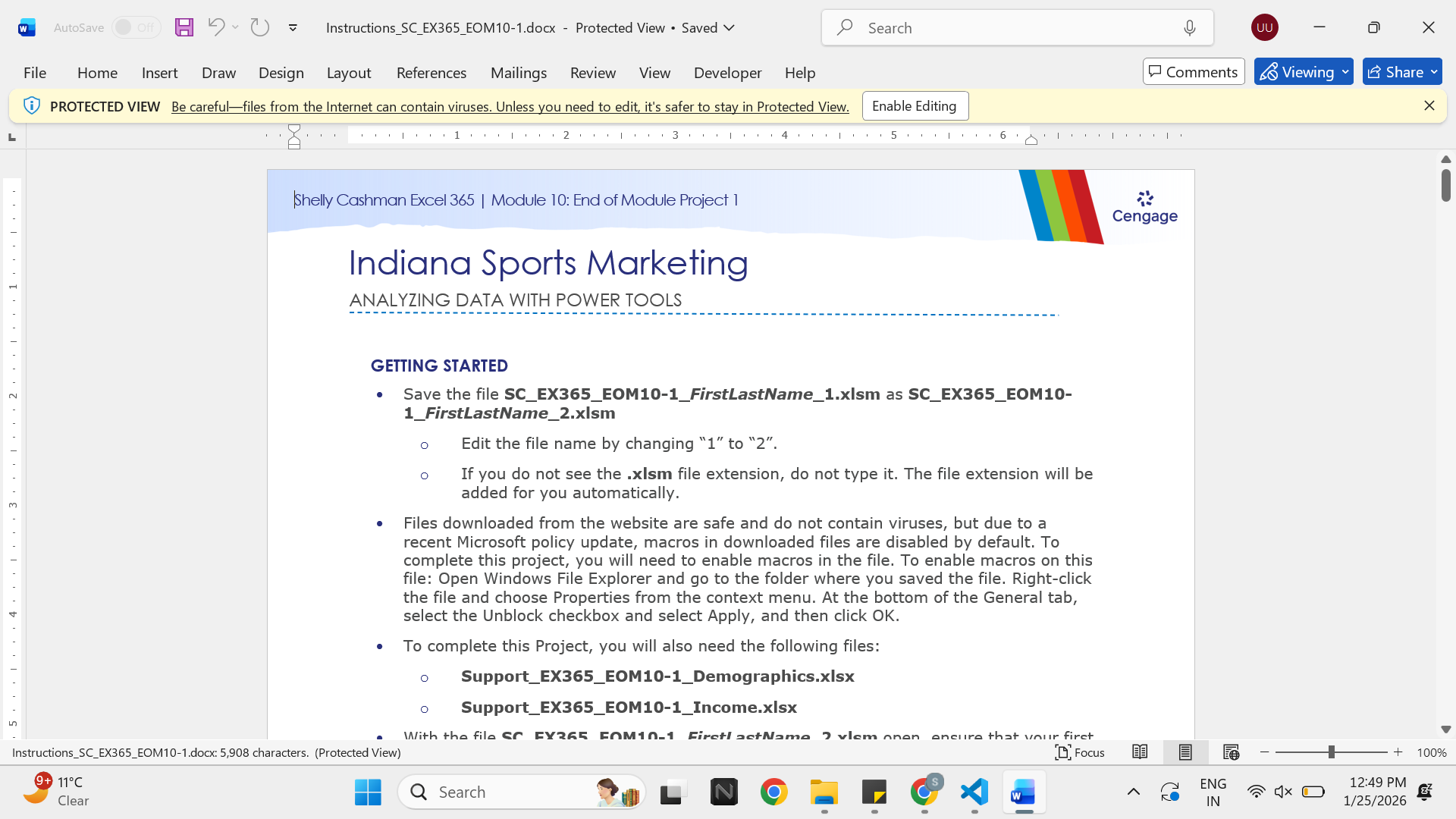Image resolution: width=1456 pixels, height=819 pixels.
Task: Expand the Saved status dropdown chevron
Action: [730, 28]
